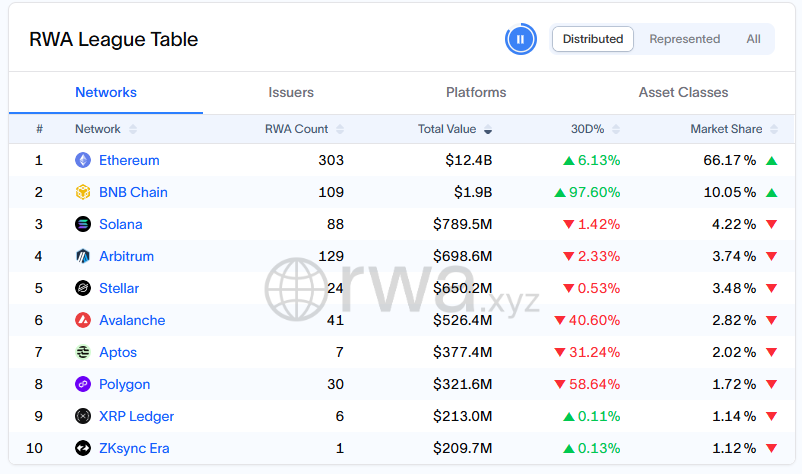Sort by 30D% column arrows
802x474 pixels.
click(x=616, y=129)
